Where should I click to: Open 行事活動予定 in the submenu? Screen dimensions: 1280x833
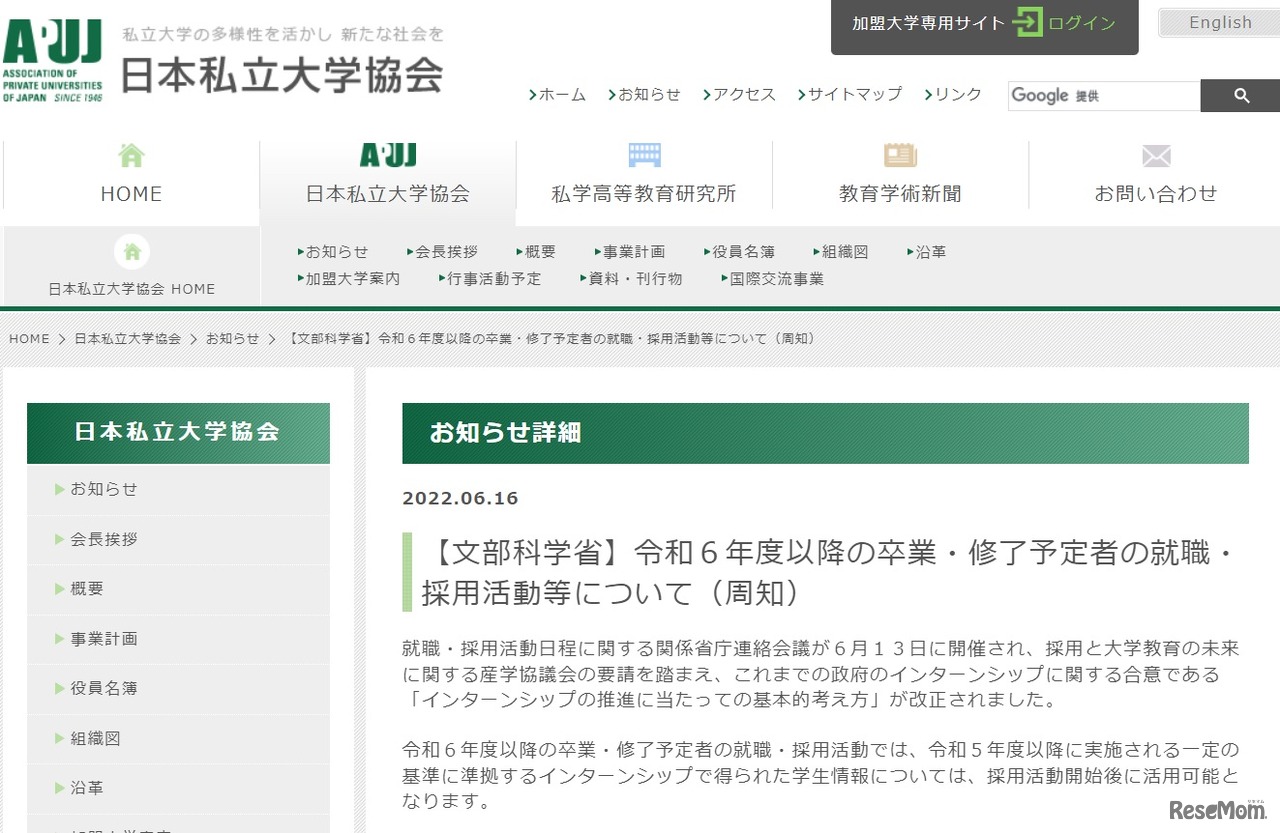pos(490,279)
